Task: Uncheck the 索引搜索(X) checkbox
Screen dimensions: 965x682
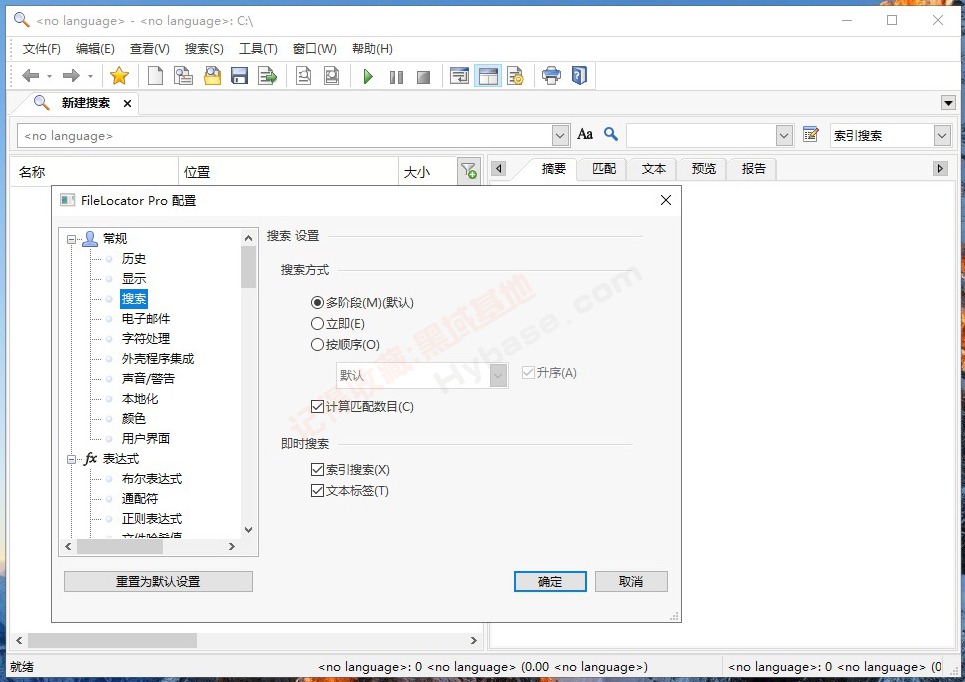Action: pos(318,468)
